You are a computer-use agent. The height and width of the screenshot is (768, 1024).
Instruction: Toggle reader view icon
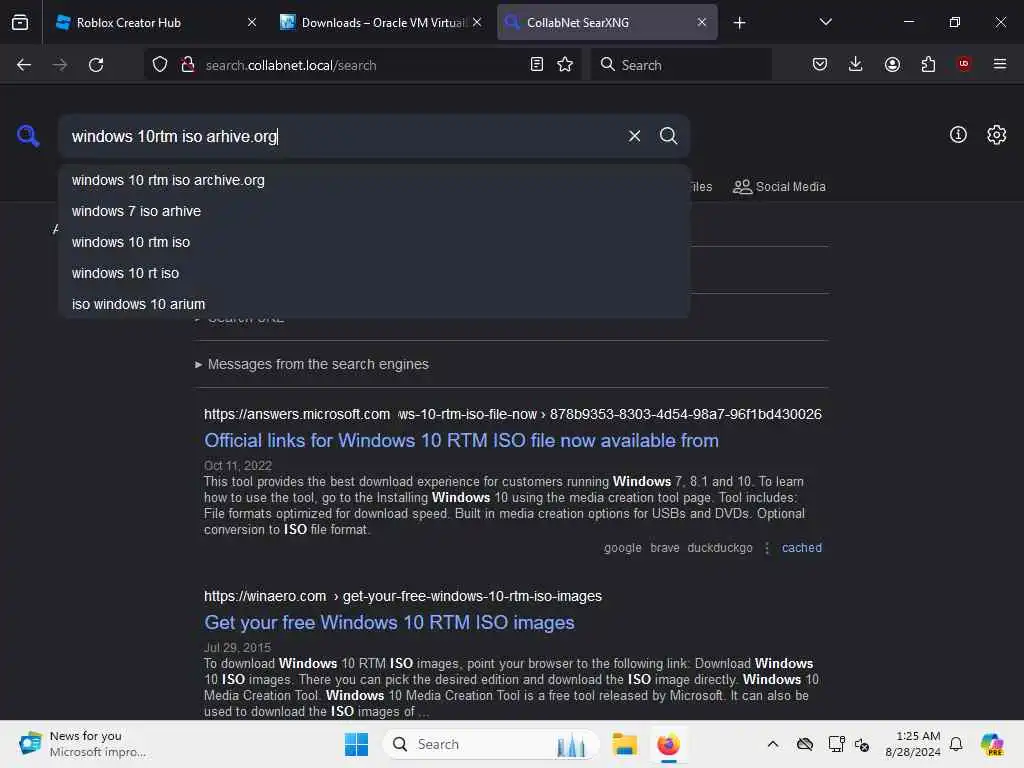point(537,64)
